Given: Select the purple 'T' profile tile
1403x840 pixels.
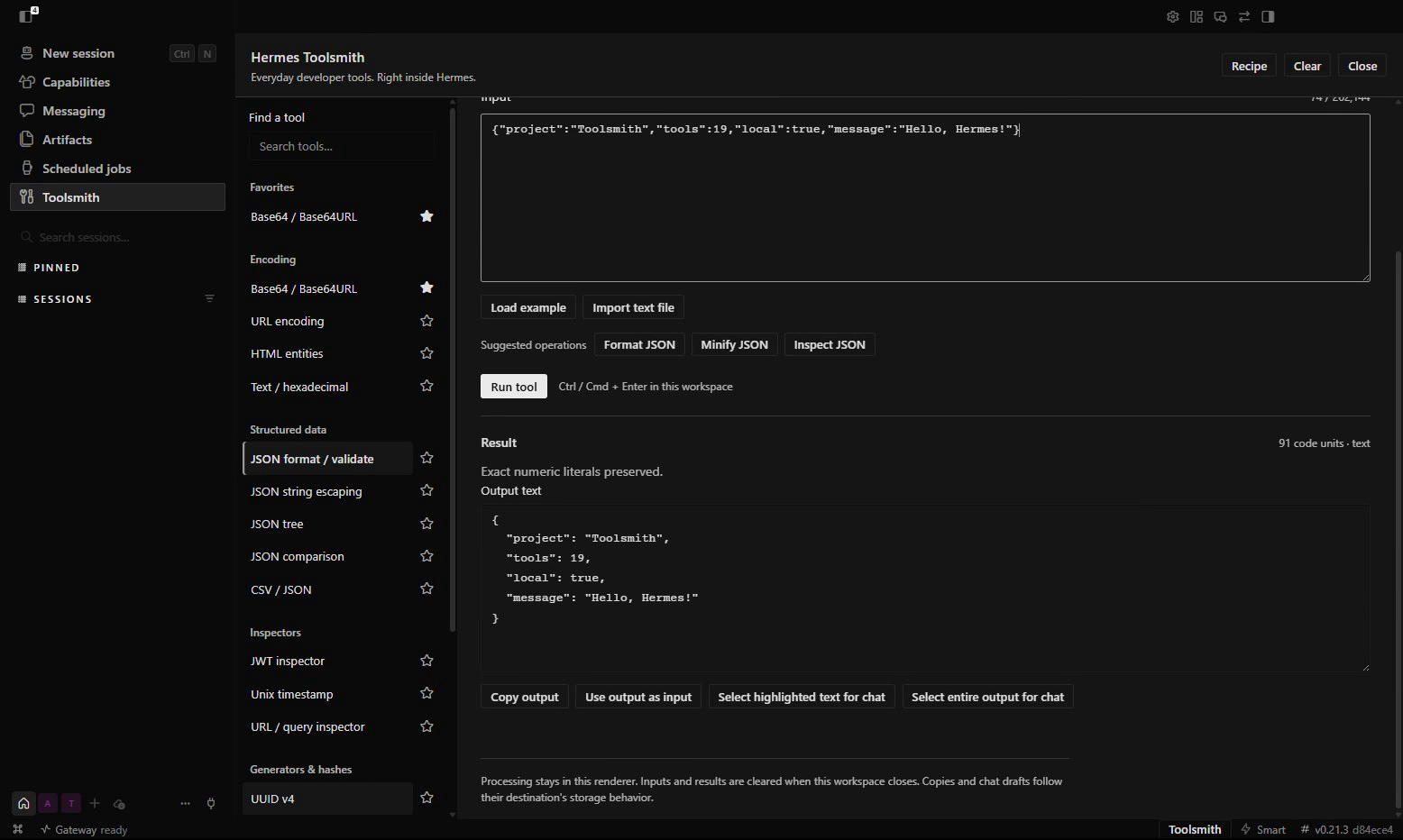Looking at the screenshot, I should pos(71,803).
